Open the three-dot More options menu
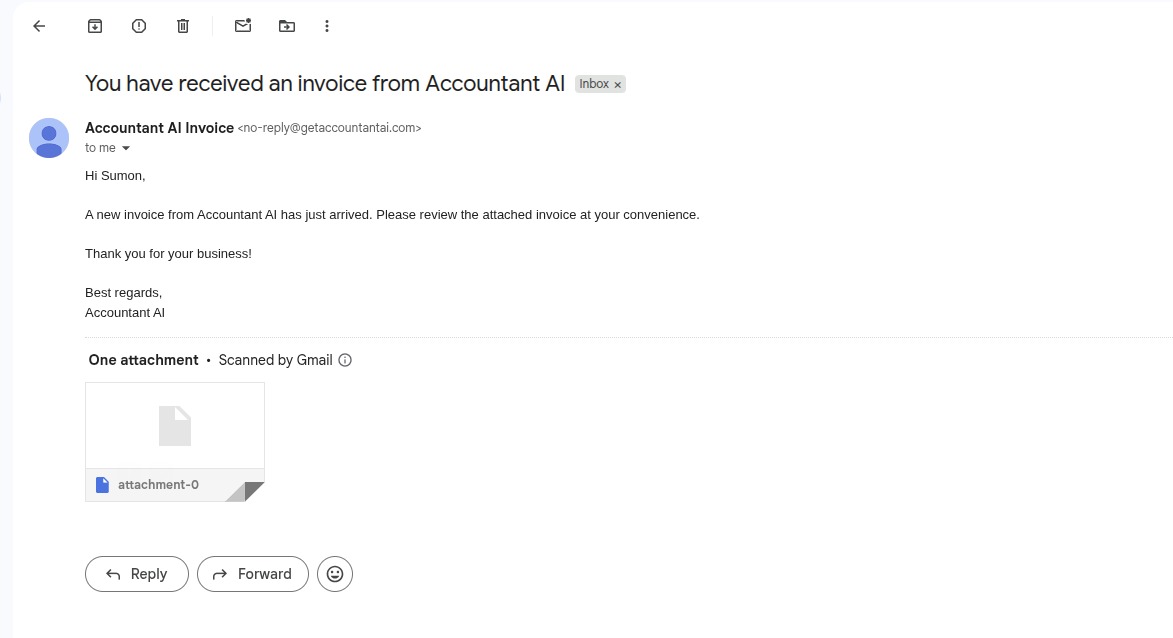This screenshot has height=638, width=1173. [x=327, y=26]
